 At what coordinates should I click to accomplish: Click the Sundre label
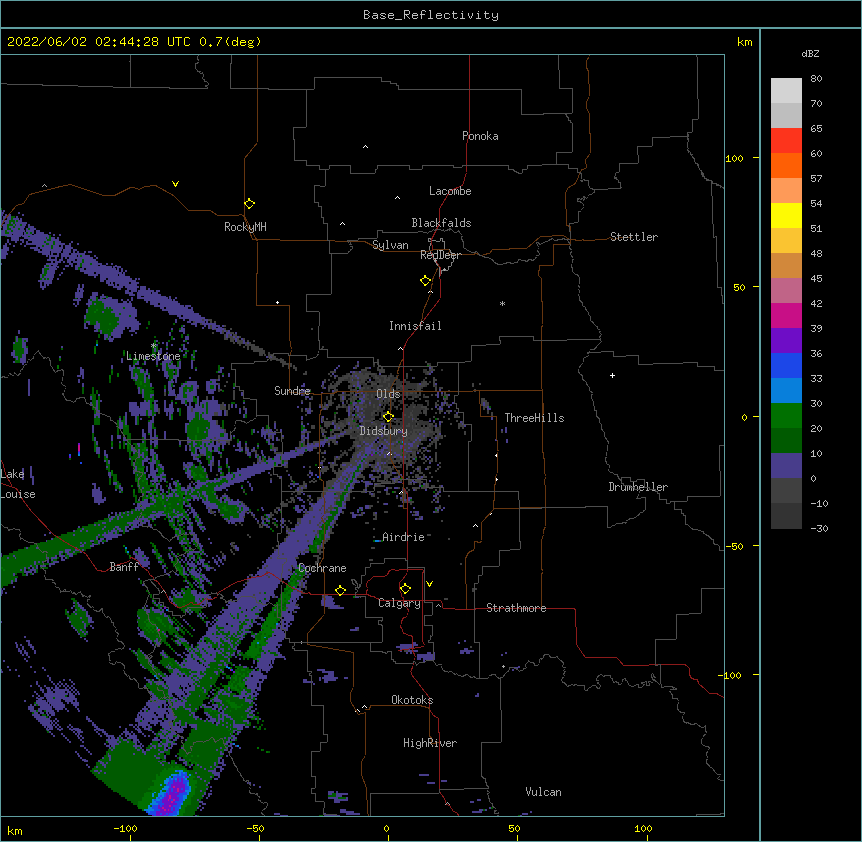[292, 391]
